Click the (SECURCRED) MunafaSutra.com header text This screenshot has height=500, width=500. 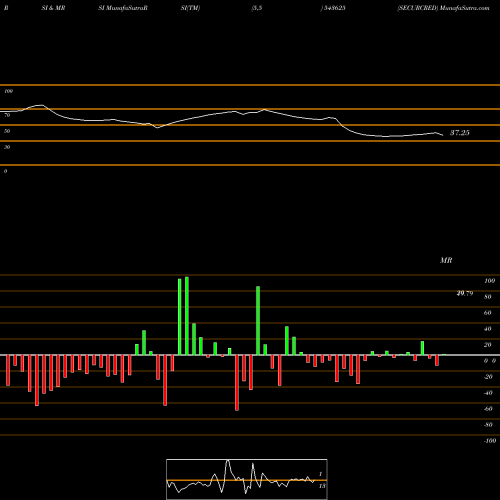point(443,8)
